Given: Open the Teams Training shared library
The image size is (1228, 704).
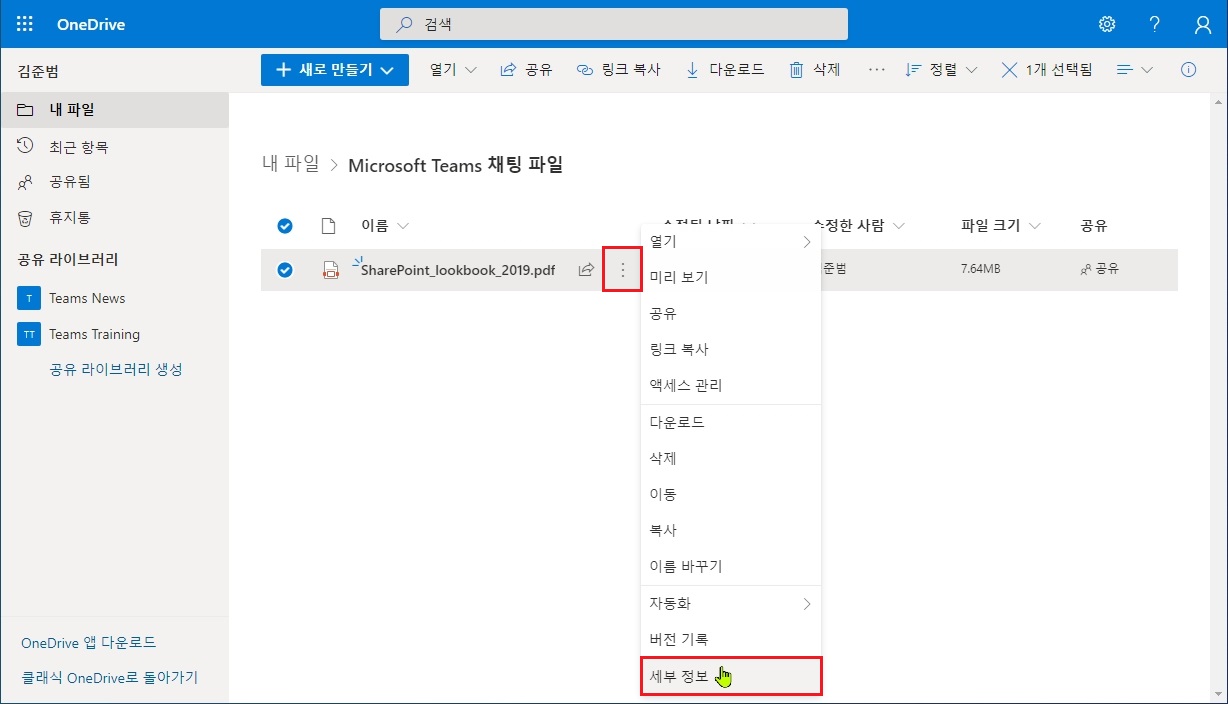Looking at the screenshot, I should pyautogui.click(x=114, y=334).
